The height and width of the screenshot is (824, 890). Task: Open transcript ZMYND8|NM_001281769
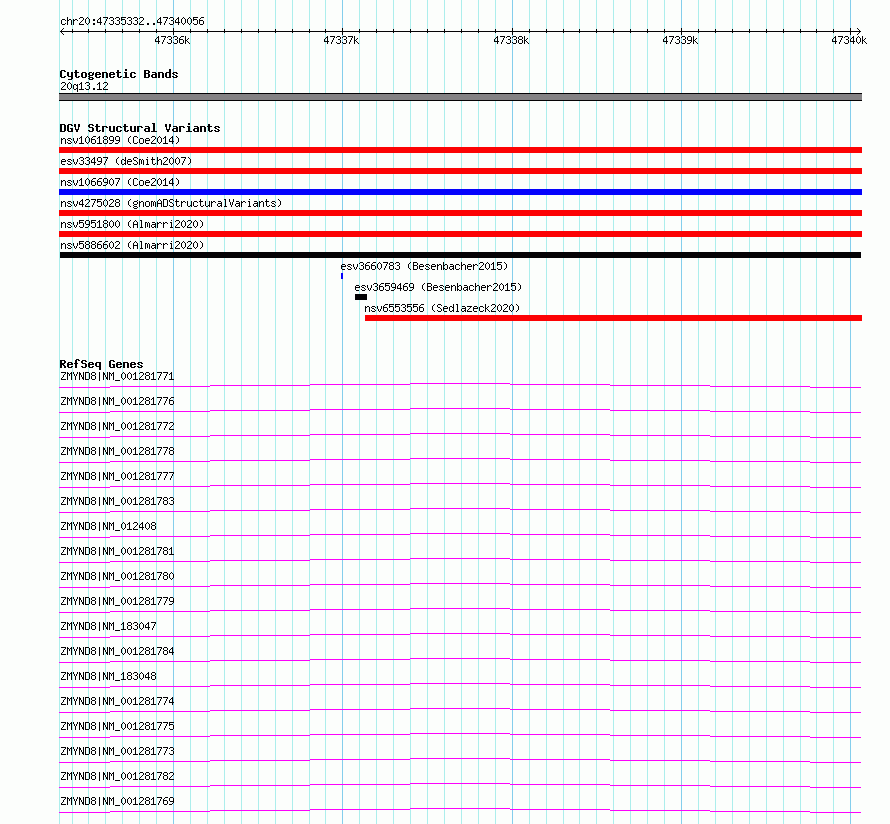(x=117, y=801)
